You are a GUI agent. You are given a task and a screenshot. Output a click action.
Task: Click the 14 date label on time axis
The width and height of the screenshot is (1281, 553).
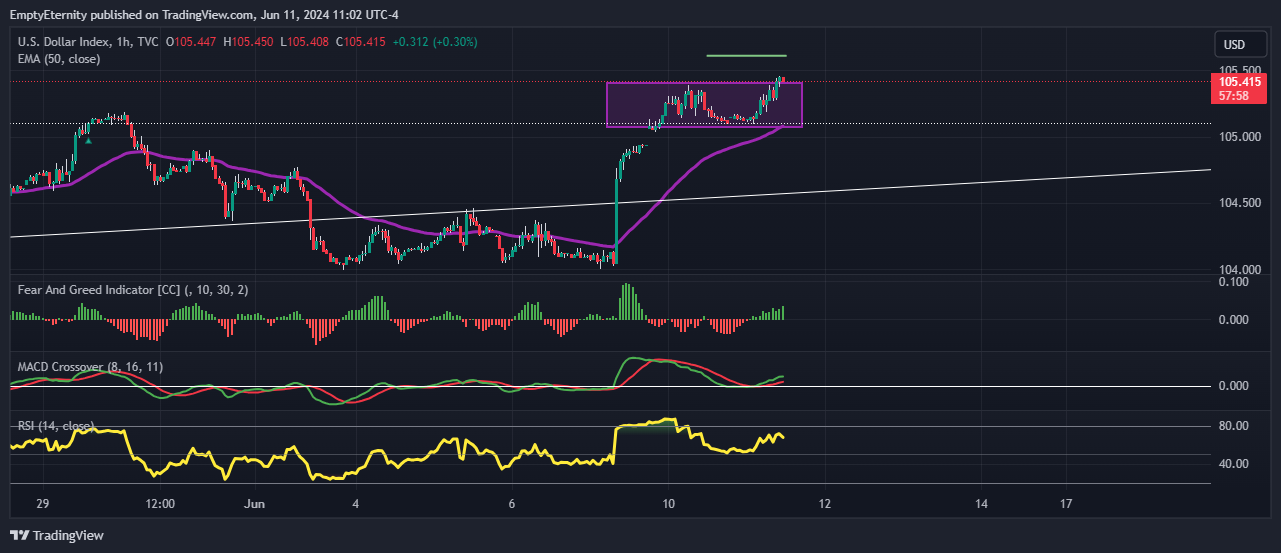(981, 503)
